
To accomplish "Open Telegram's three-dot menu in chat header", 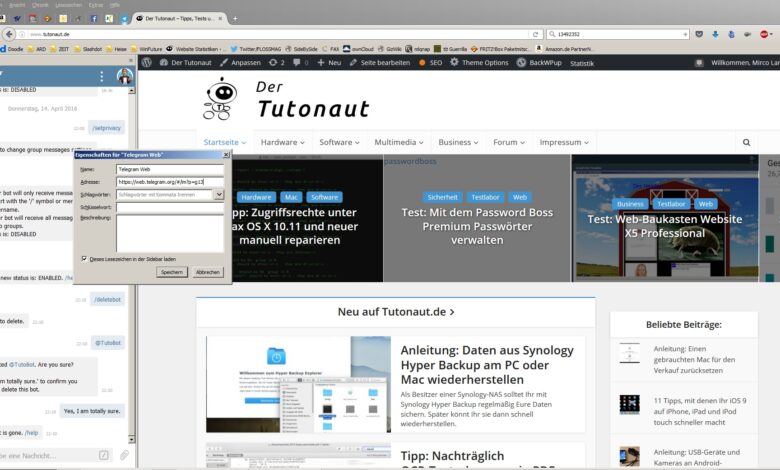I will (x=101, y=77).
